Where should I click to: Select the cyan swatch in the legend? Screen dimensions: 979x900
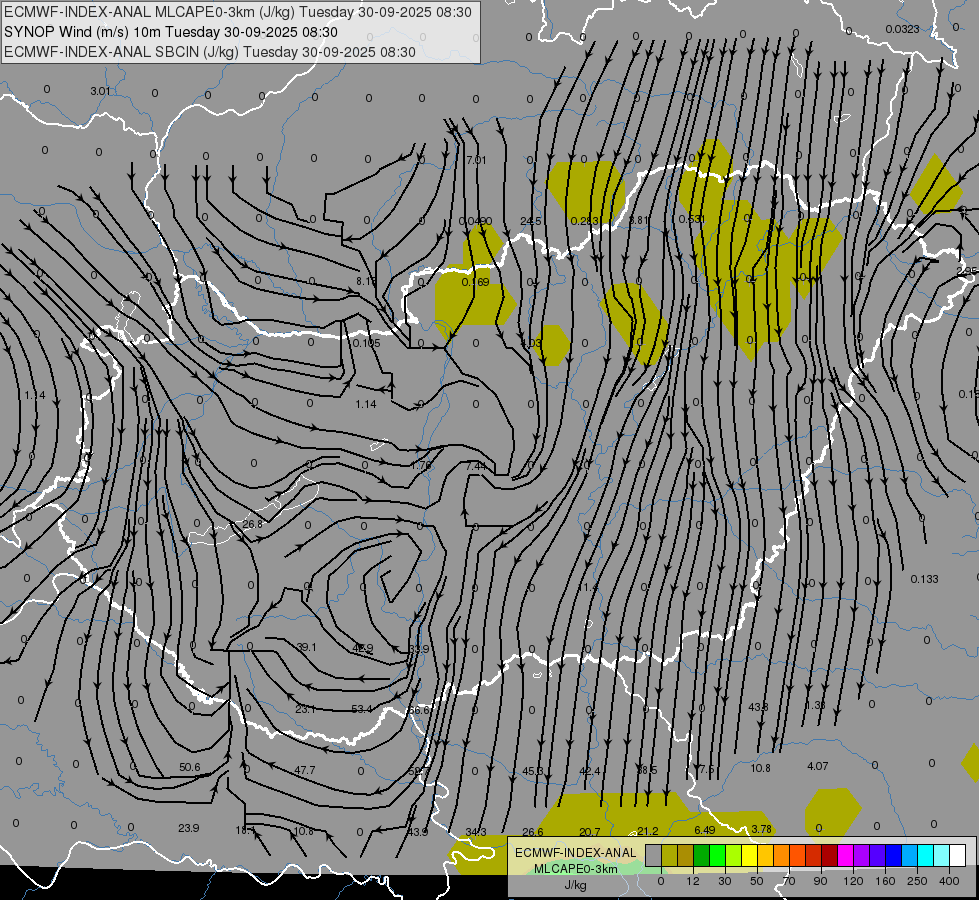click(x=925, y=856)
